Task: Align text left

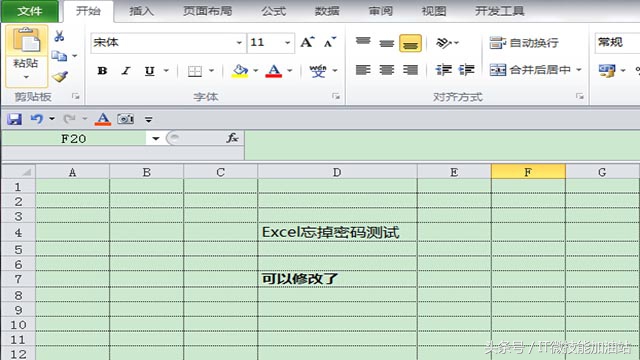Action: (363, 70)
